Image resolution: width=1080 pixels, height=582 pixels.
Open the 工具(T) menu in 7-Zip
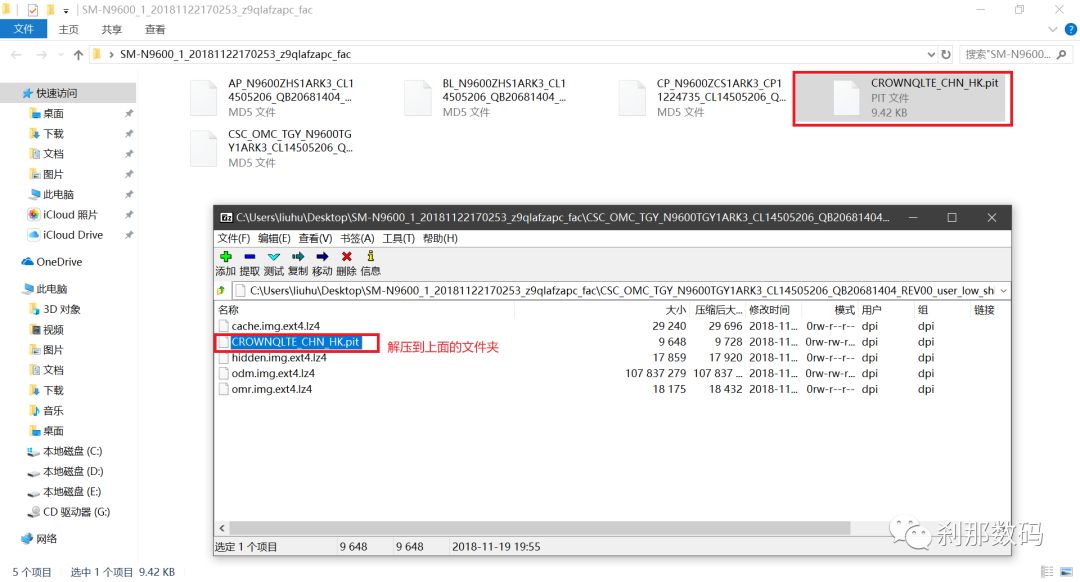click(x=398, y=238)
